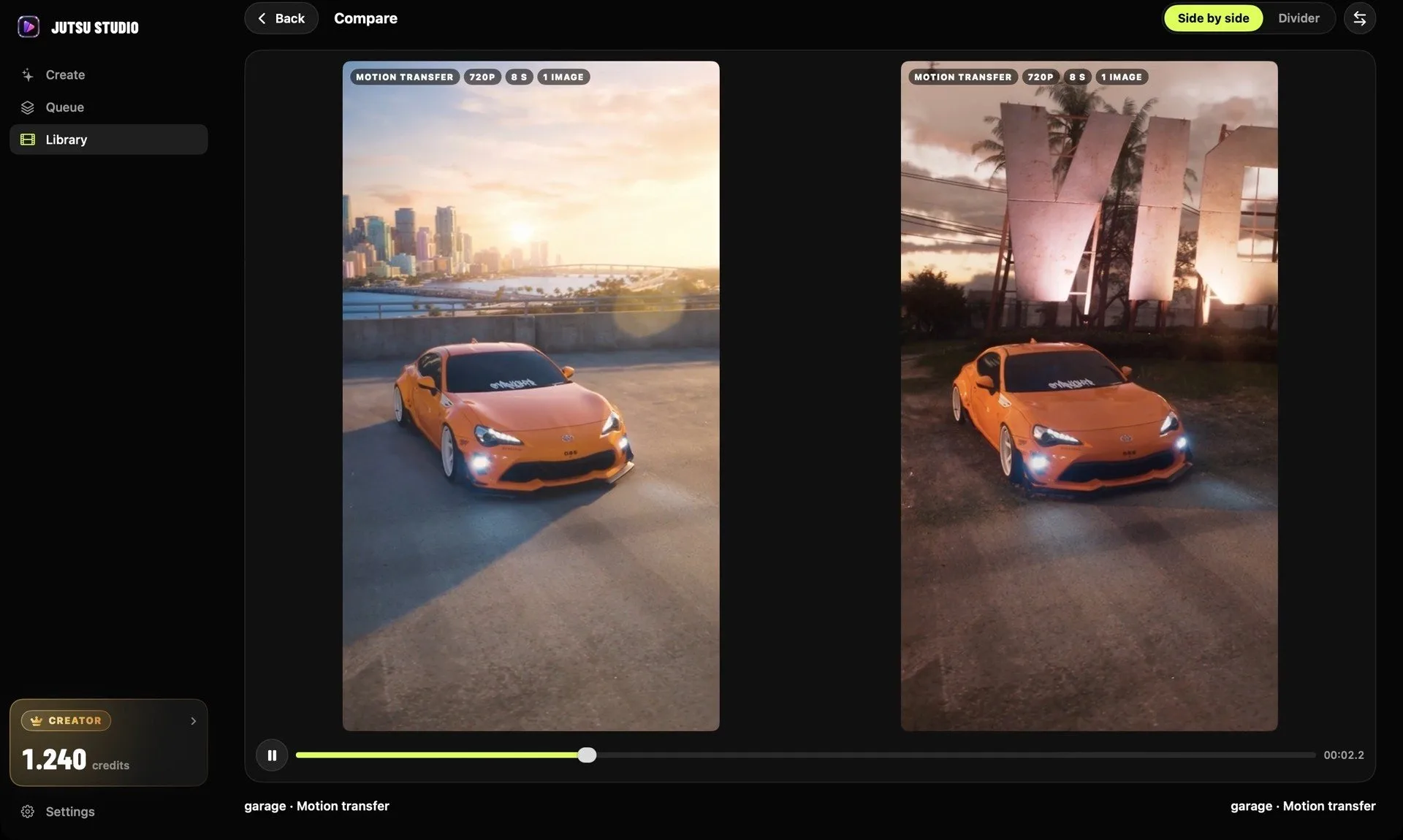Click the Motion Transfer tag on right video
1403x840 pixels.
963,77
